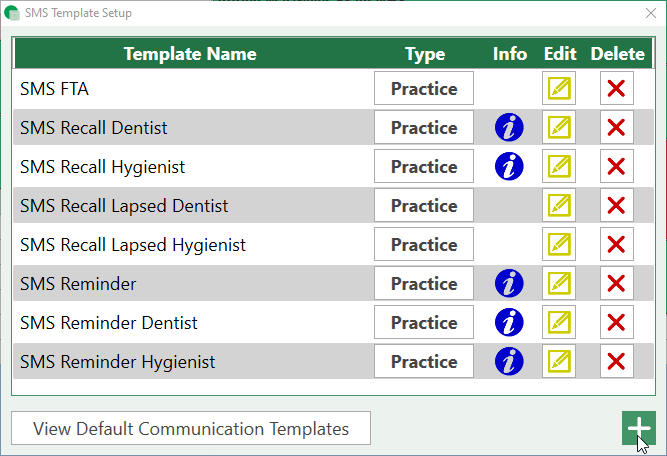667x456 pixels.
Task: Edit the SMS Recall Dentist template
Action: (x=559, y=127)
